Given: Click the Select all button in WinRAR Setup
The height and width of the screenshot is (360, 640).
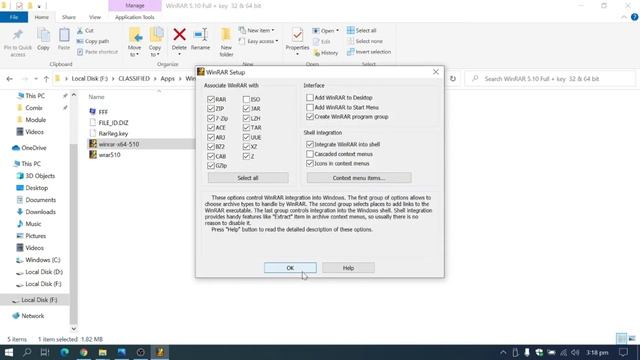Looking at the screenshot, I should point(248,178).
